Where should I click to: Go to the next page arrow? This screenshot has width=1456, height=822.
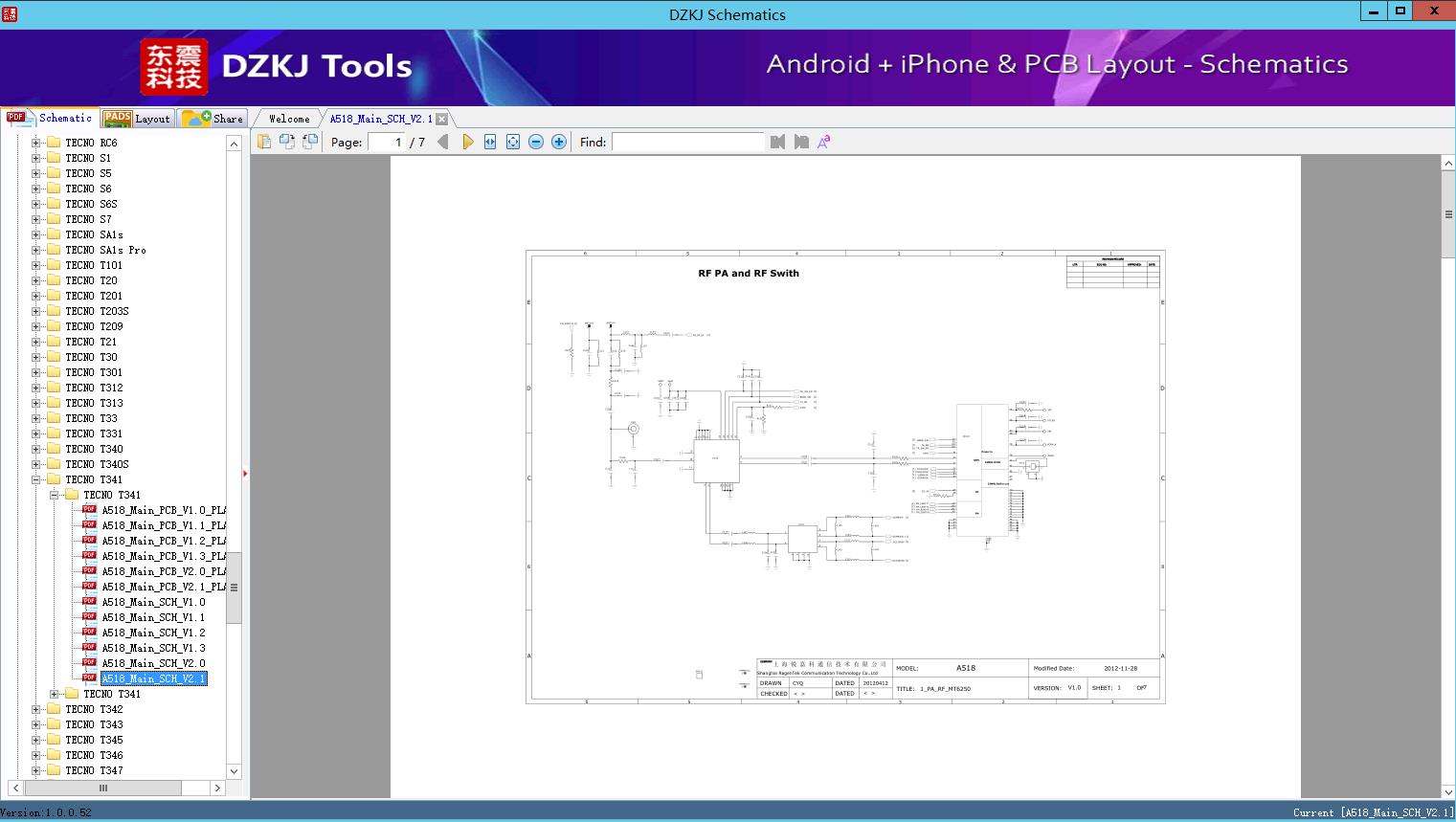467,142
